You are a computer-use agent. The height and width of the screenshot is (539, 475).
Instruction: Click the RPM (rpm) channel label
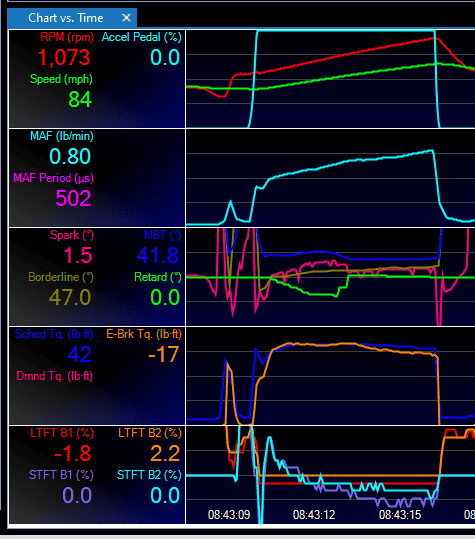[67, 37]
